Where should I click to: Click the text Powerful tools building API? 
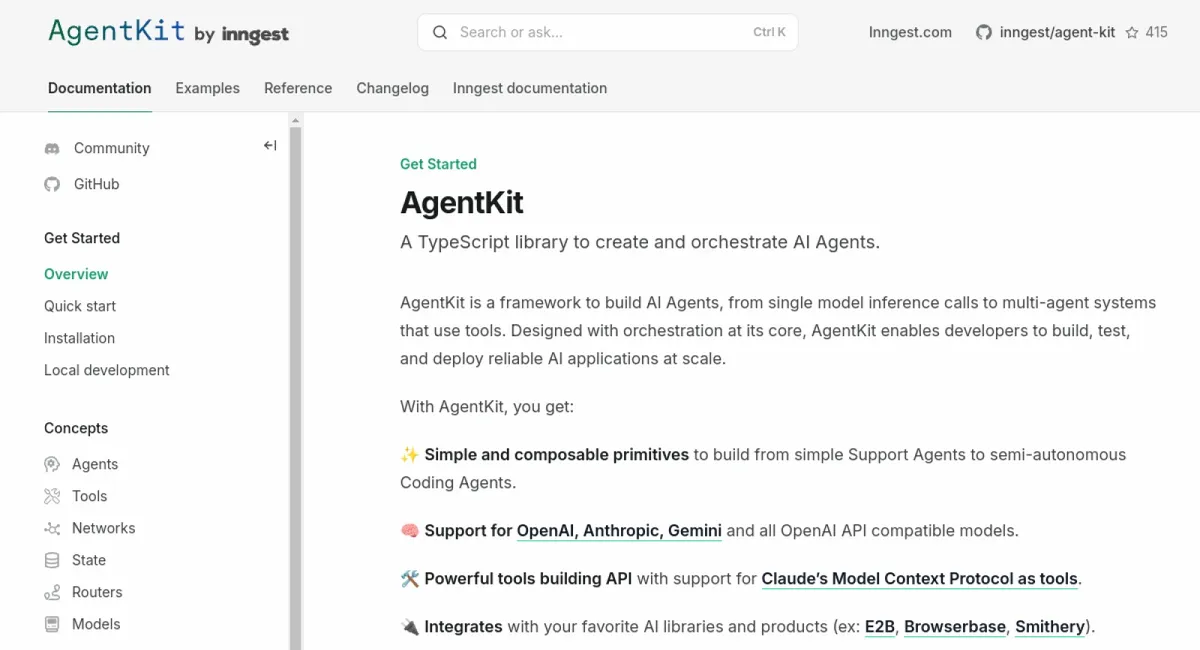coord(528,578)
